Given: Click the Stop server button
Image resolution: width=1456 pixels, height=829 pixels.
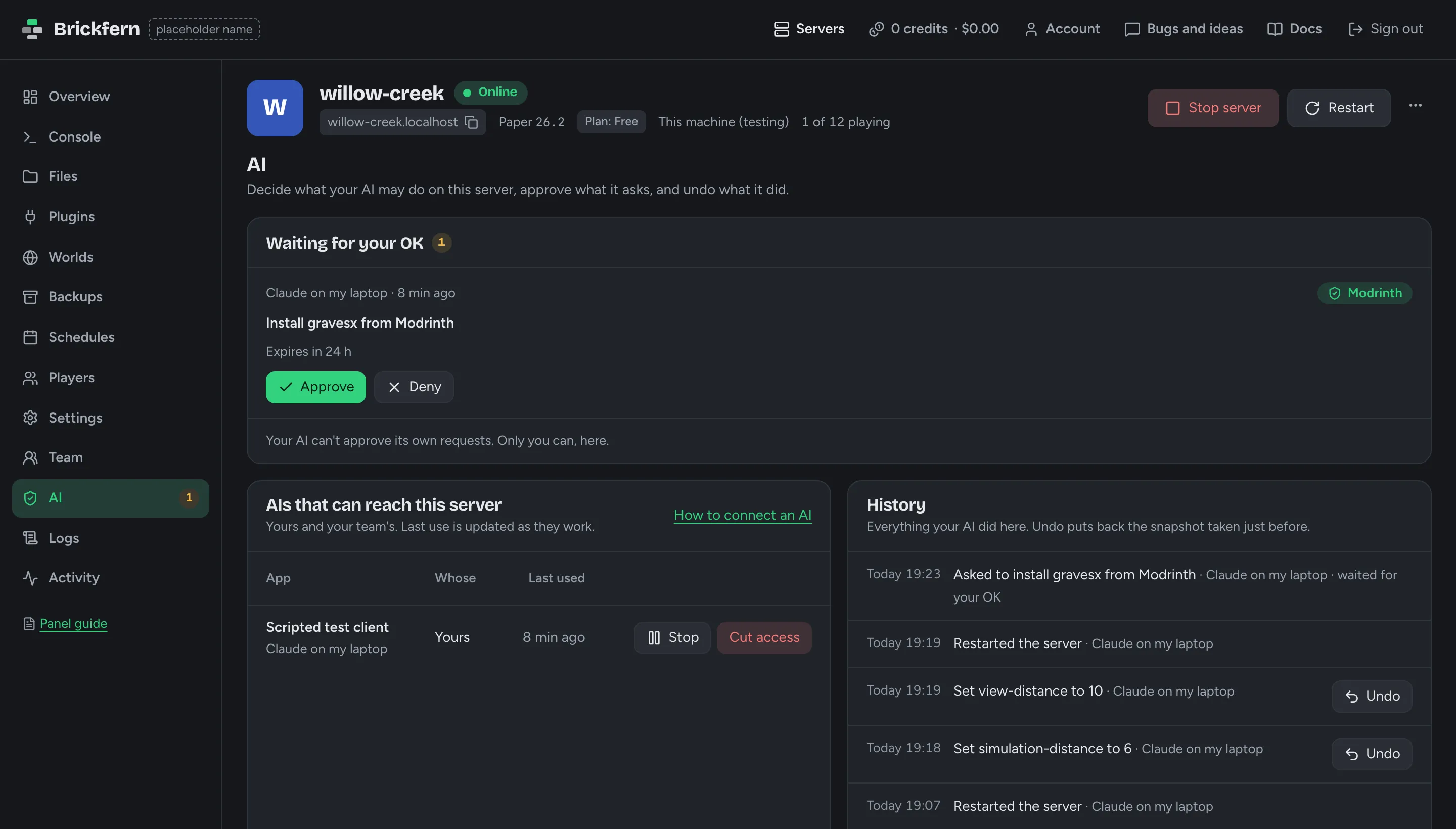Looking at the screenshot, I should [x=1213, y=108].
